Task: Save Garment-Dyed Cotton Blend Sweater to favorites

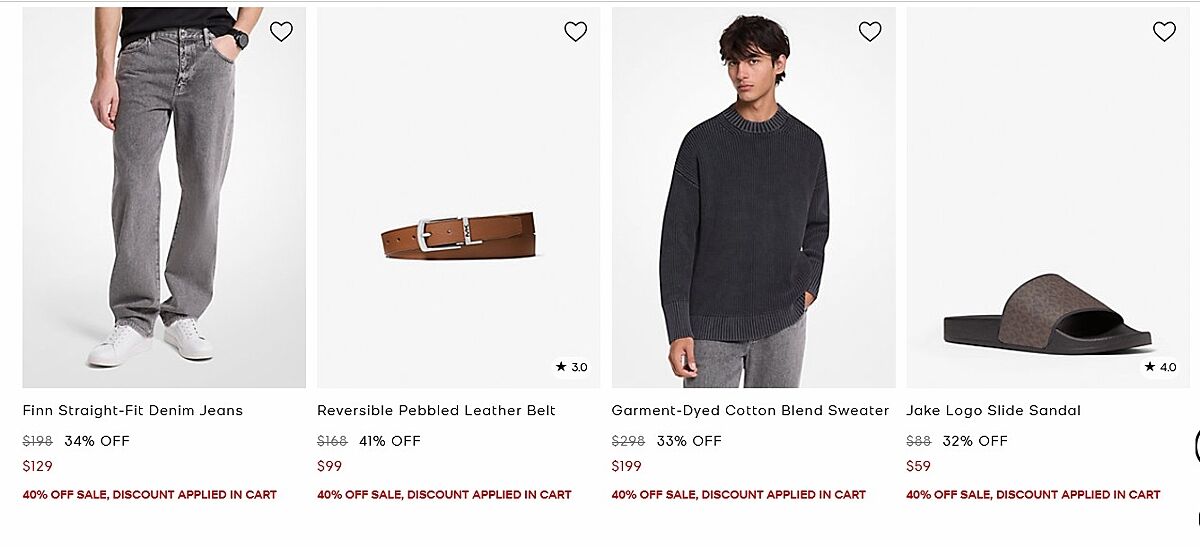Action: pos(870,32)
